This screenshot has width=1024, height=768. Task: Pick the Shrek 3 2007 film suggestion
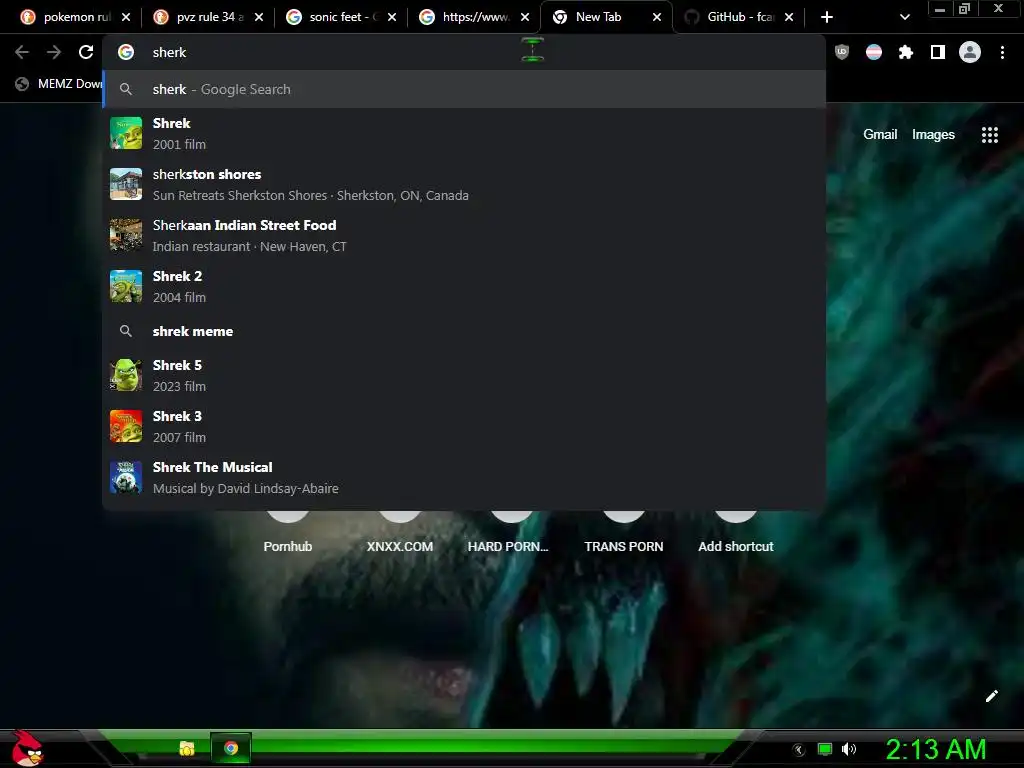(x=464, y=426)
